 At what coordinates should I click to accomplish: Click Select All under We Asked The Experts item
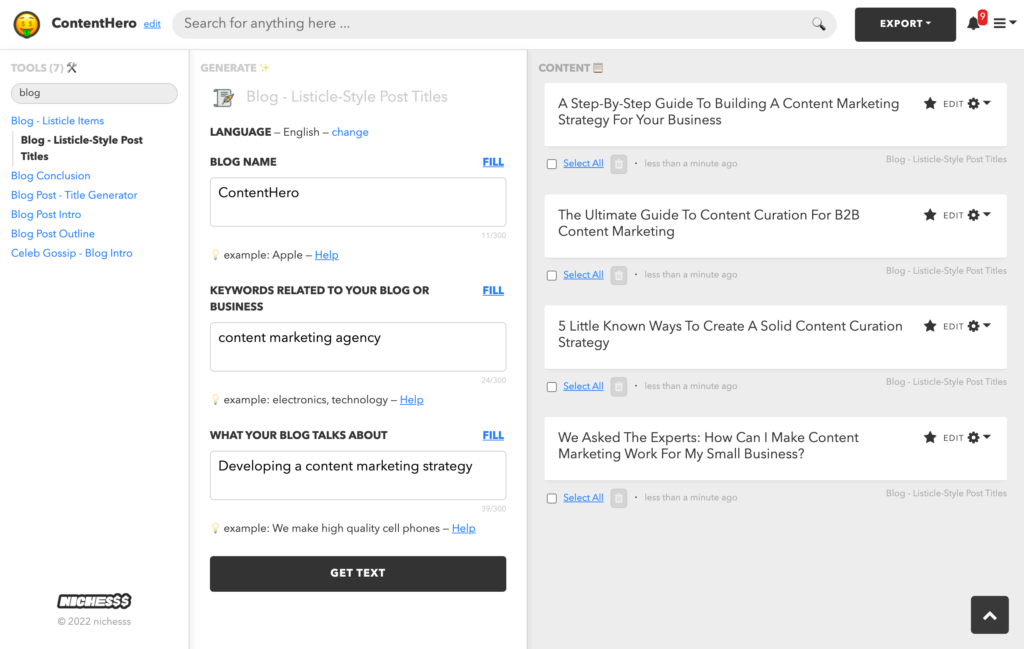pyautogui.click(x=583, y=498)
